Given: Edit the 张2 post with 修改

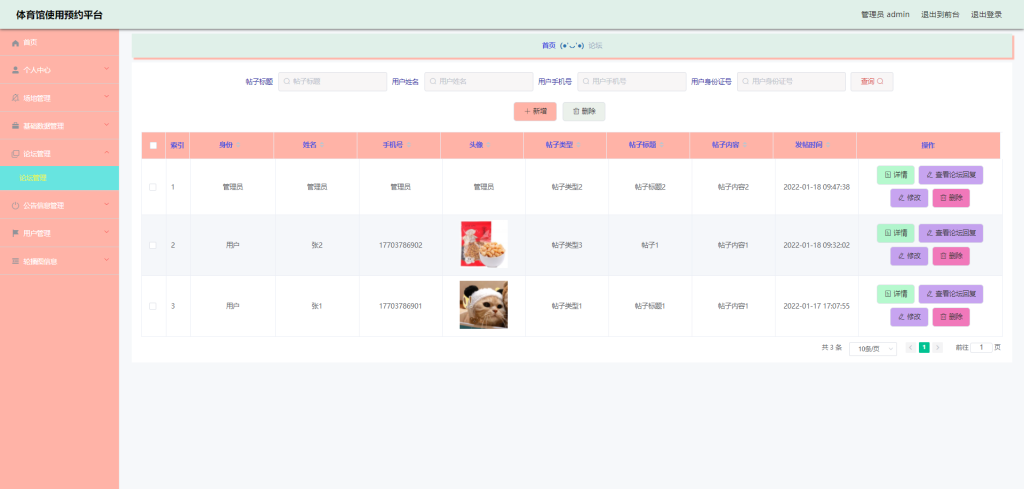Looking at the screenshot, I should tap(909, 256).
